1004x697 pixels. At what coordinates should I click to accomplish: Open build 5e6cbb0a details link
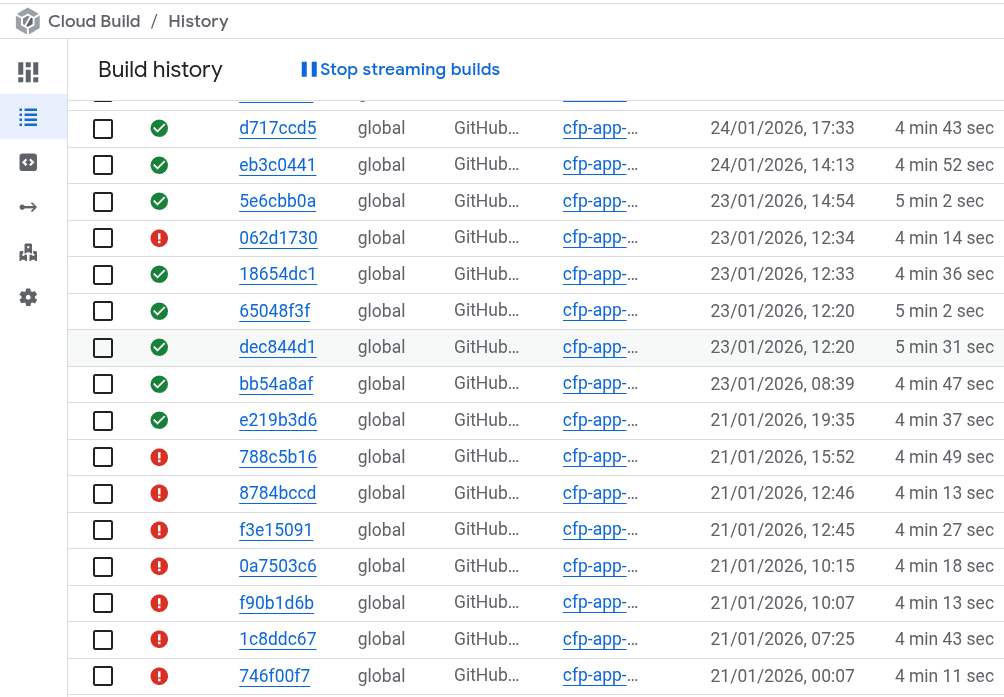point(277,201)
